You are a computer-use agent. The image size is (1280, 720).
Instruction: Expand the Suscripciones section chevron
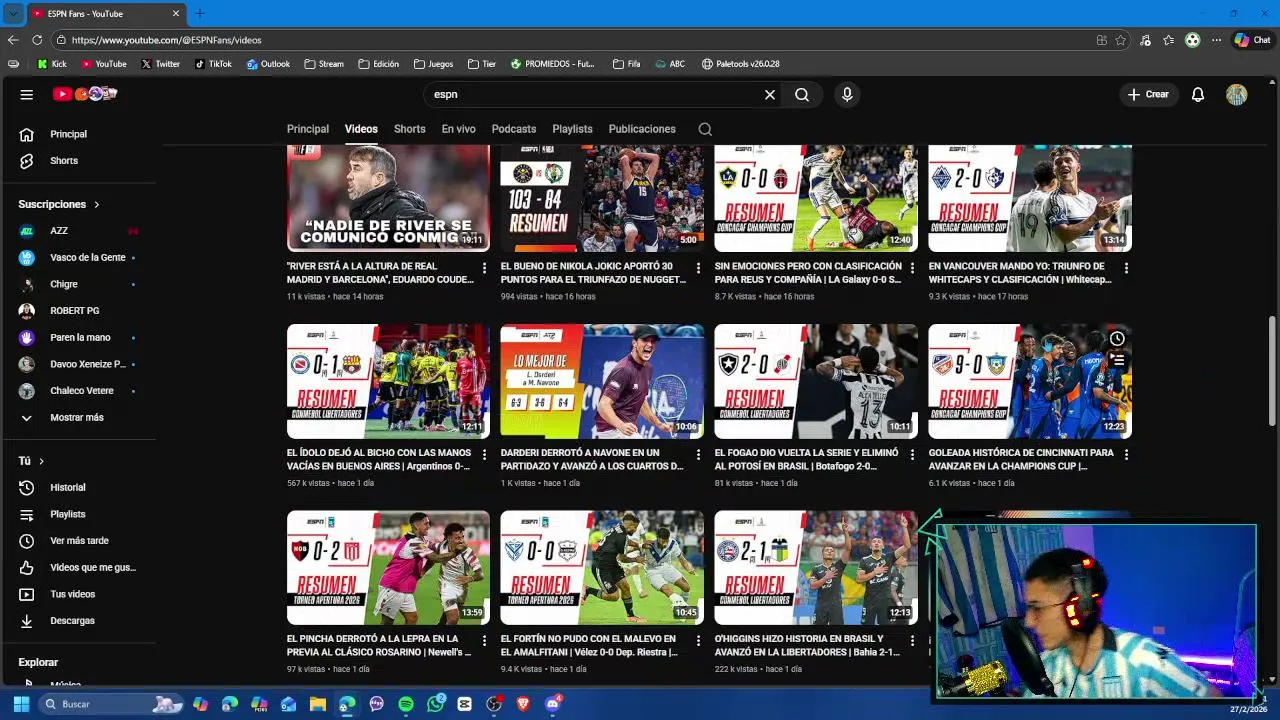tap(97, 204)
